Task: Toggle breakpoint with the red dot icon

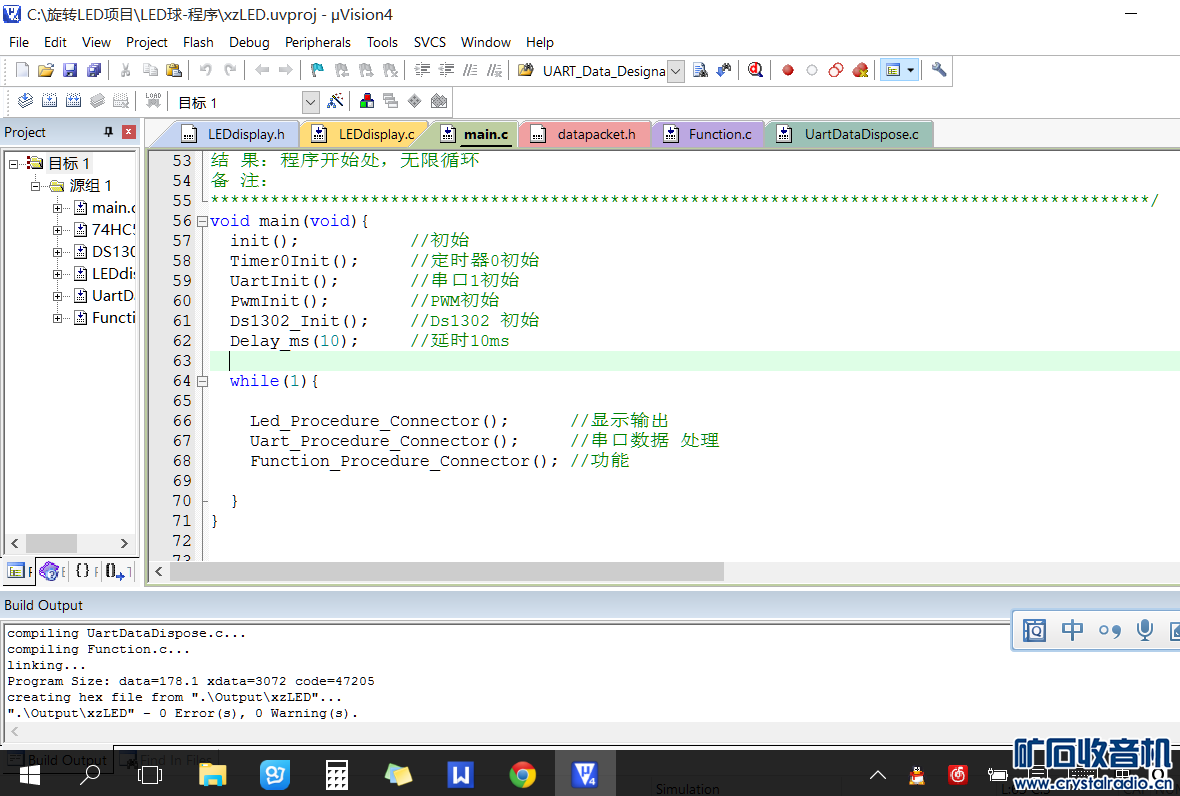Action: (788, 70)
